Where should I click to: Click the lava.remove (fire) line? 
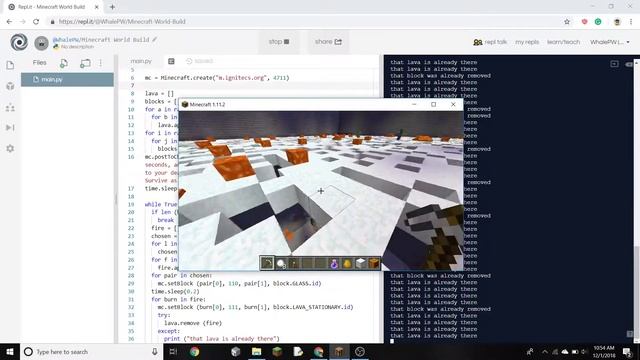click(193, 323)
